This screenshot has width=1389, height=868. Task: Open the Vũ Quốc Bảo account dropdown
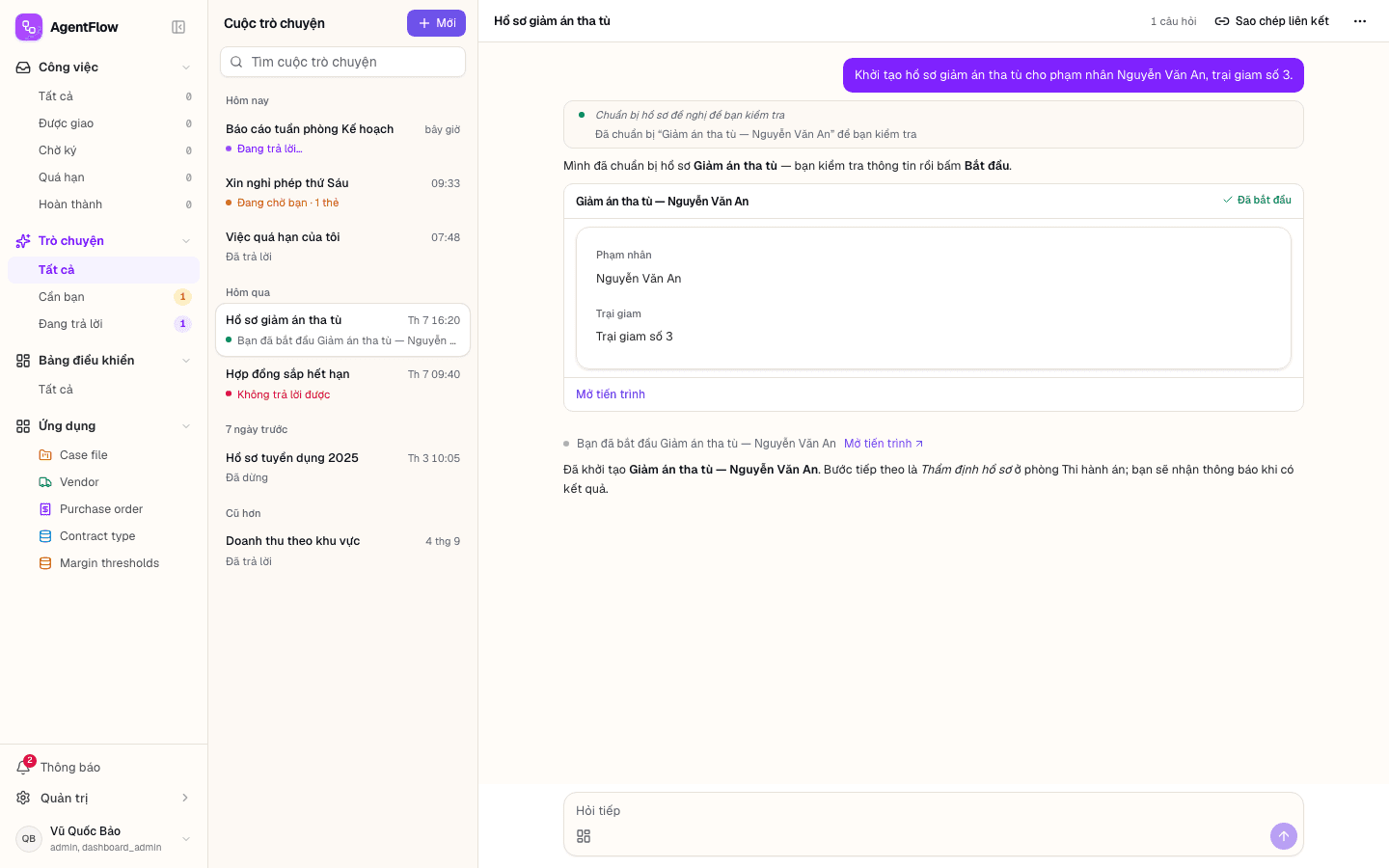pos(186,839)
